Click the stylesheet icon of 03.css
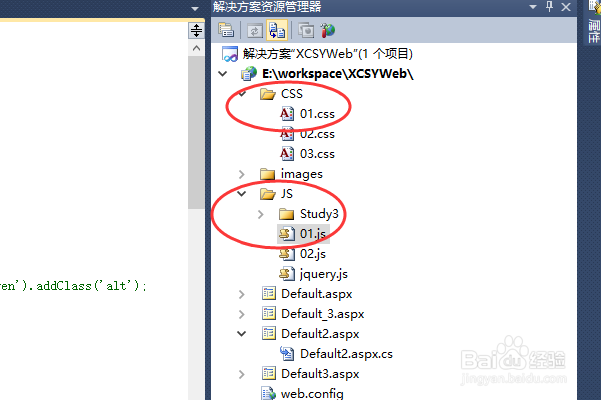This screenshot has height=400, width=601. [287, 154]
